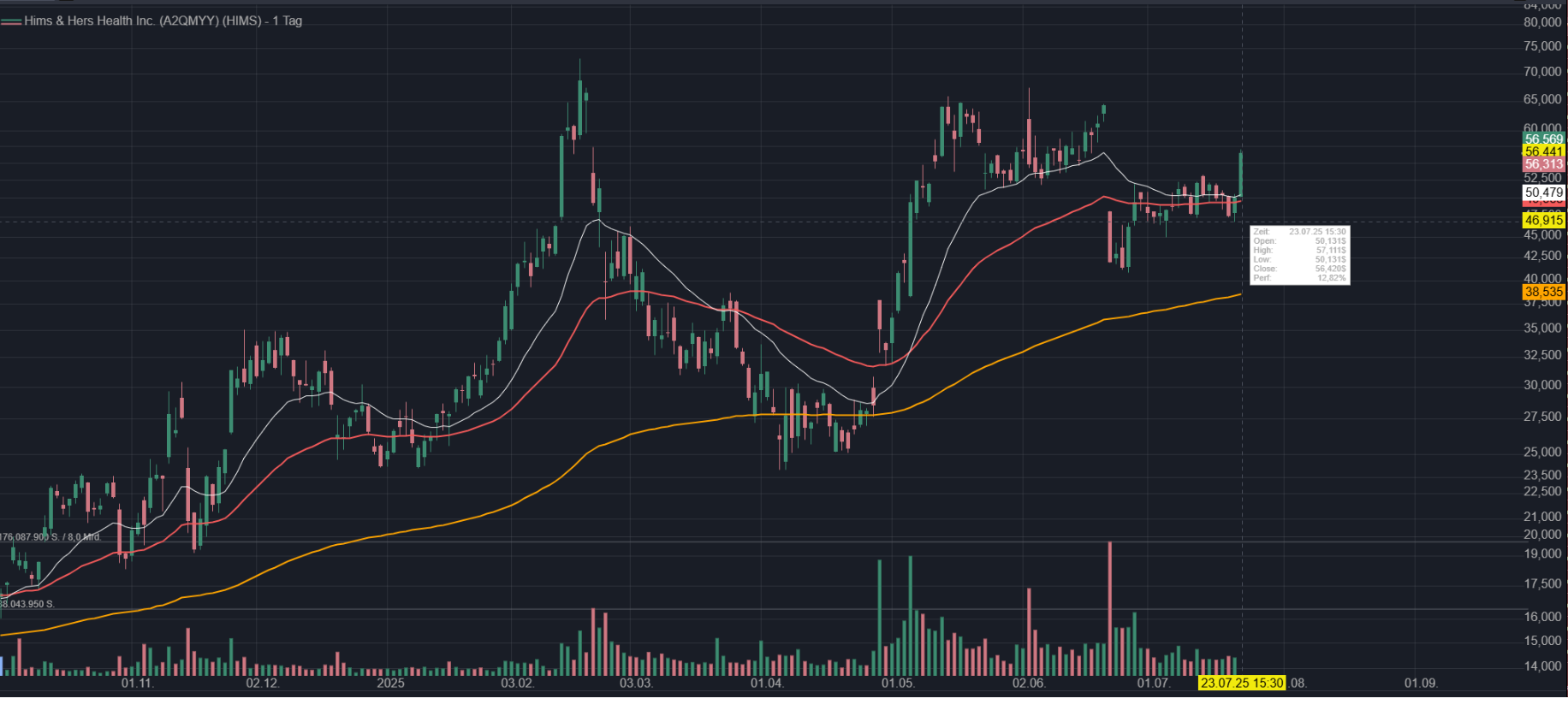The width and height of the screenshot is (1568, 728).
Task: Select the 01.05. date axis label
Action: click(898, 683)
